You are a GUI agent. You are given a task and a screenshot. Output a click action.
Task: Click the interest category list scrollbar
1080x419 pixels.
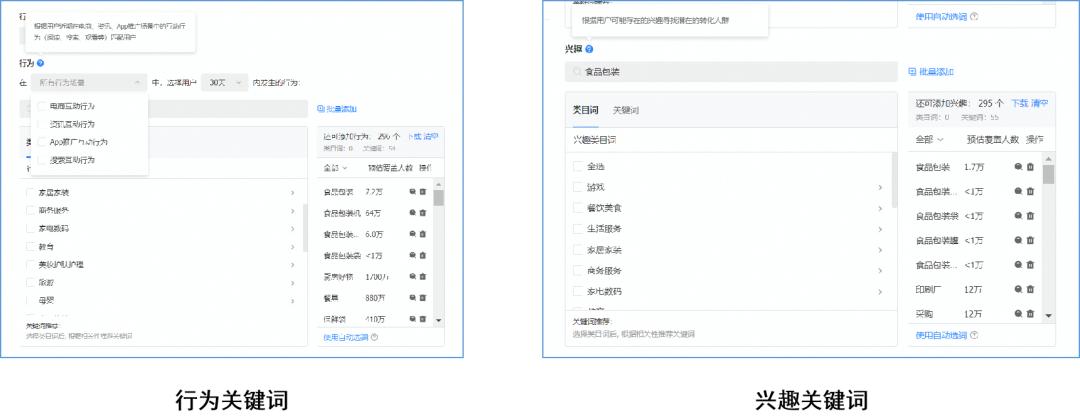(895, 180)
